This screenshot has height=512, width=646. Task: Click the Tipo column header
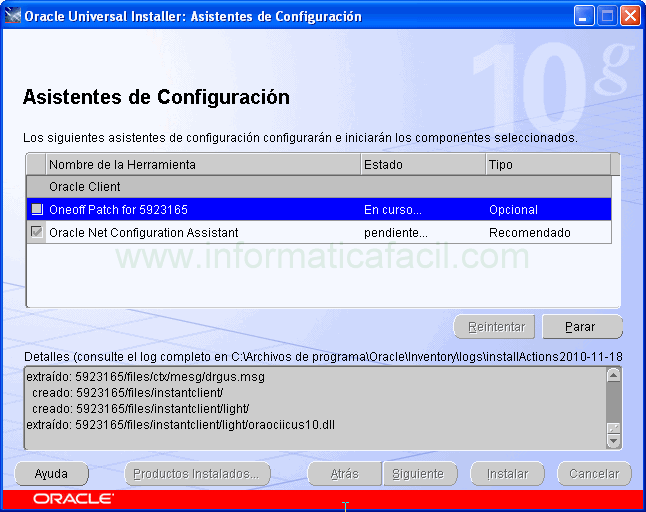pos(548,165)
